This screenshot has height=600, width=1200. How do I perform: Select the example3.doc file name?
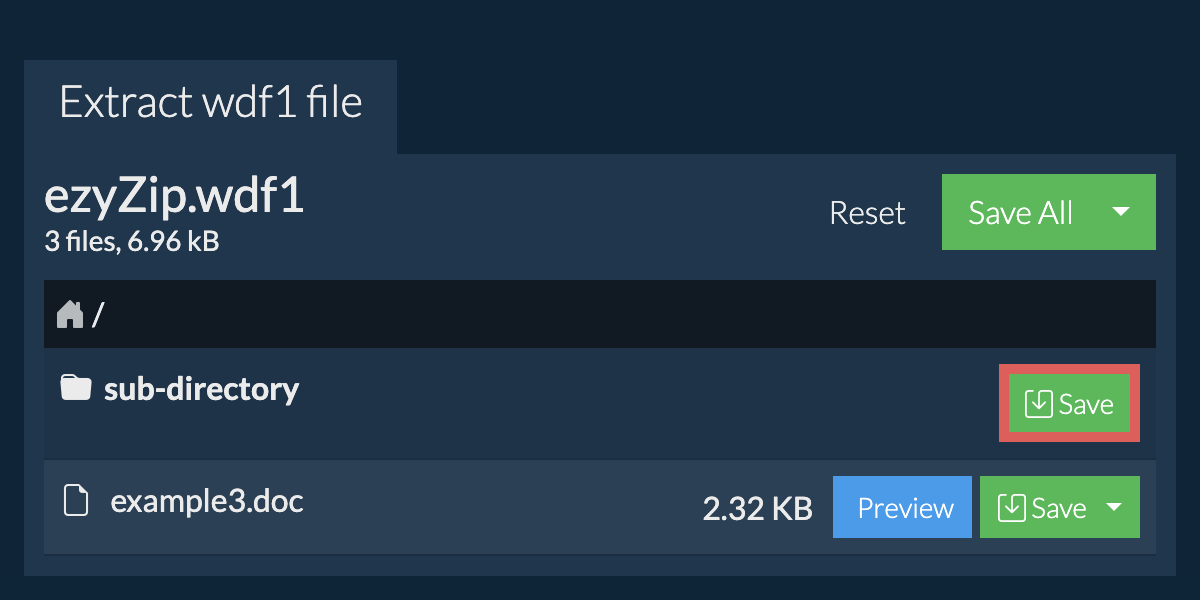(207, 500)
